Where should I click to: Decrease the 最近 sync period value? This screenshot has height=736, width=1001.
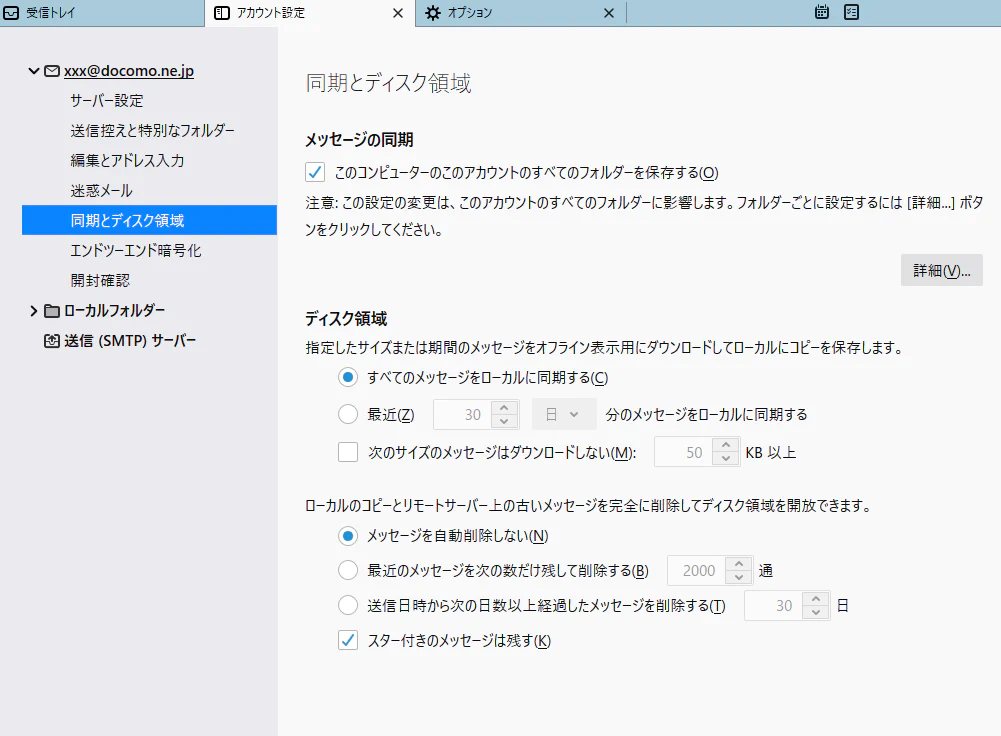pos(504,421)
